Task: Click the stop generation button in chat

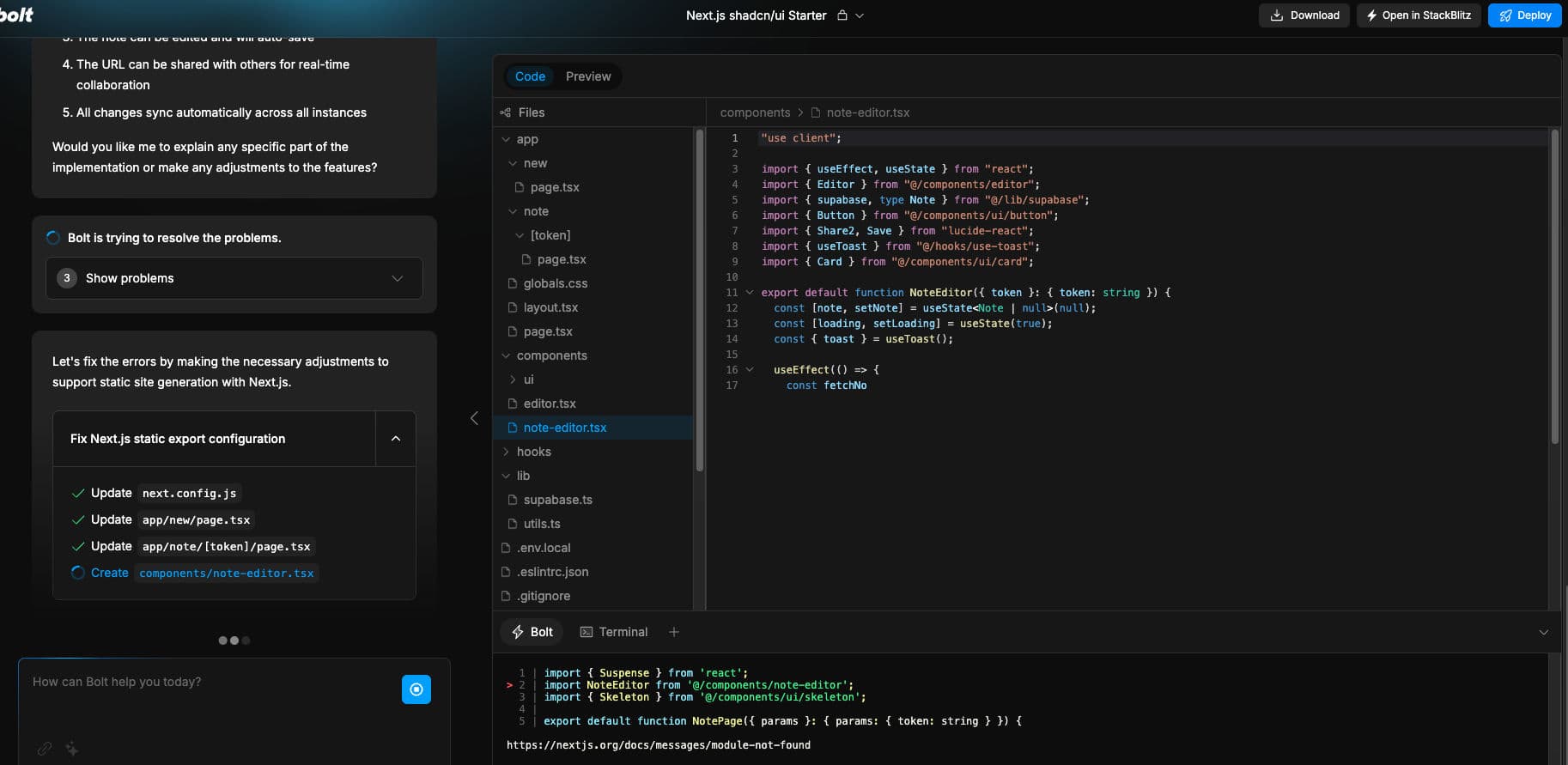Action: click(416, 689)
